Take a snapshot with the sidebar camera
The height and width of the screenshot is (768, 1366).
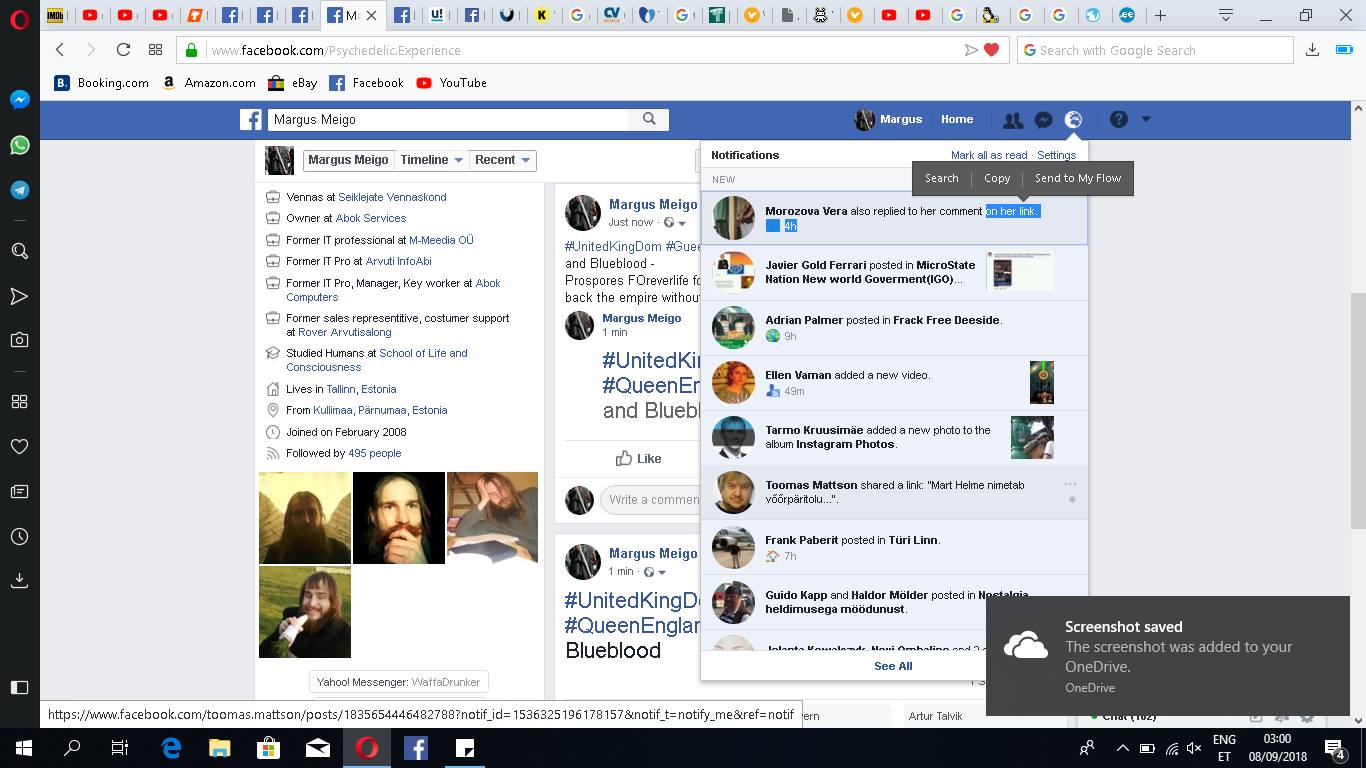coord(19,340)
